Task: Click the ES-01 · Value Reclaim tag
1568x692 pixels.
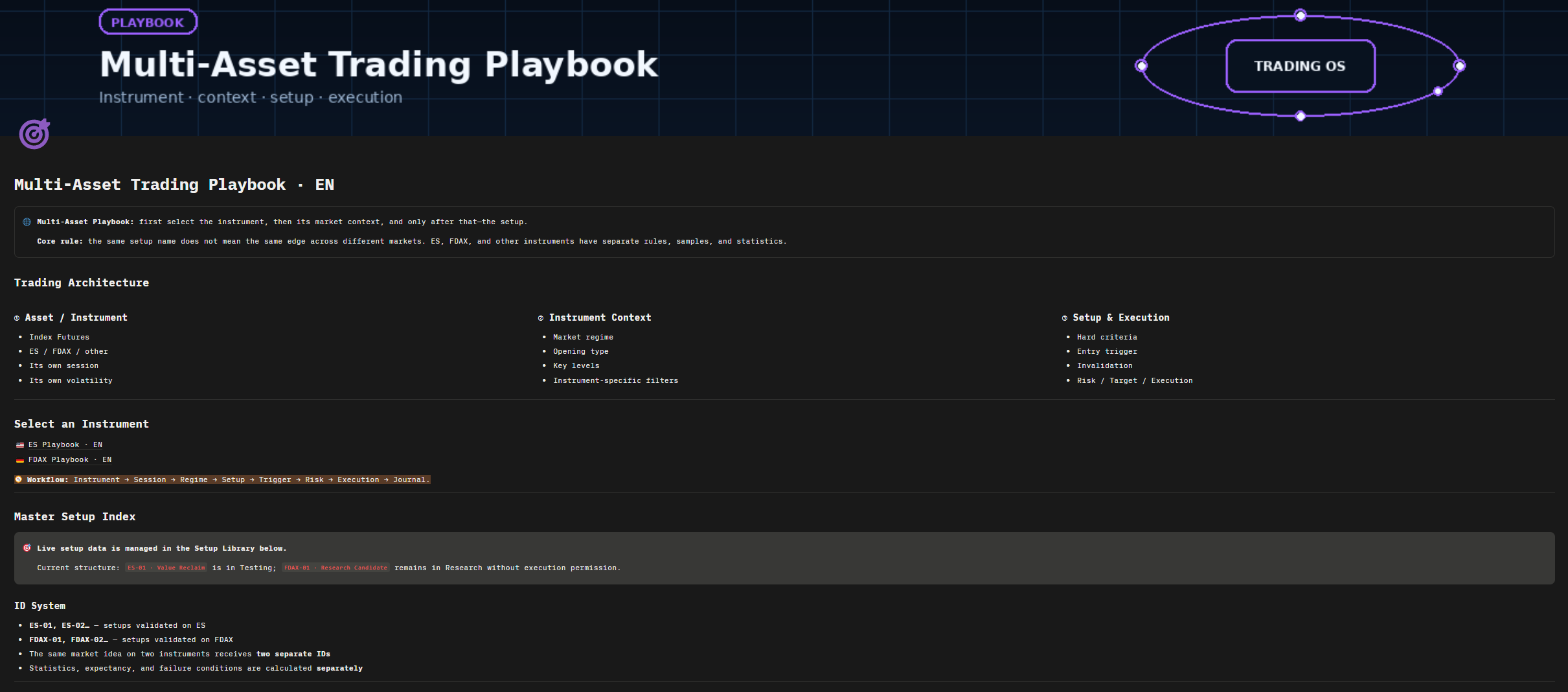Action: click(166, 568)
